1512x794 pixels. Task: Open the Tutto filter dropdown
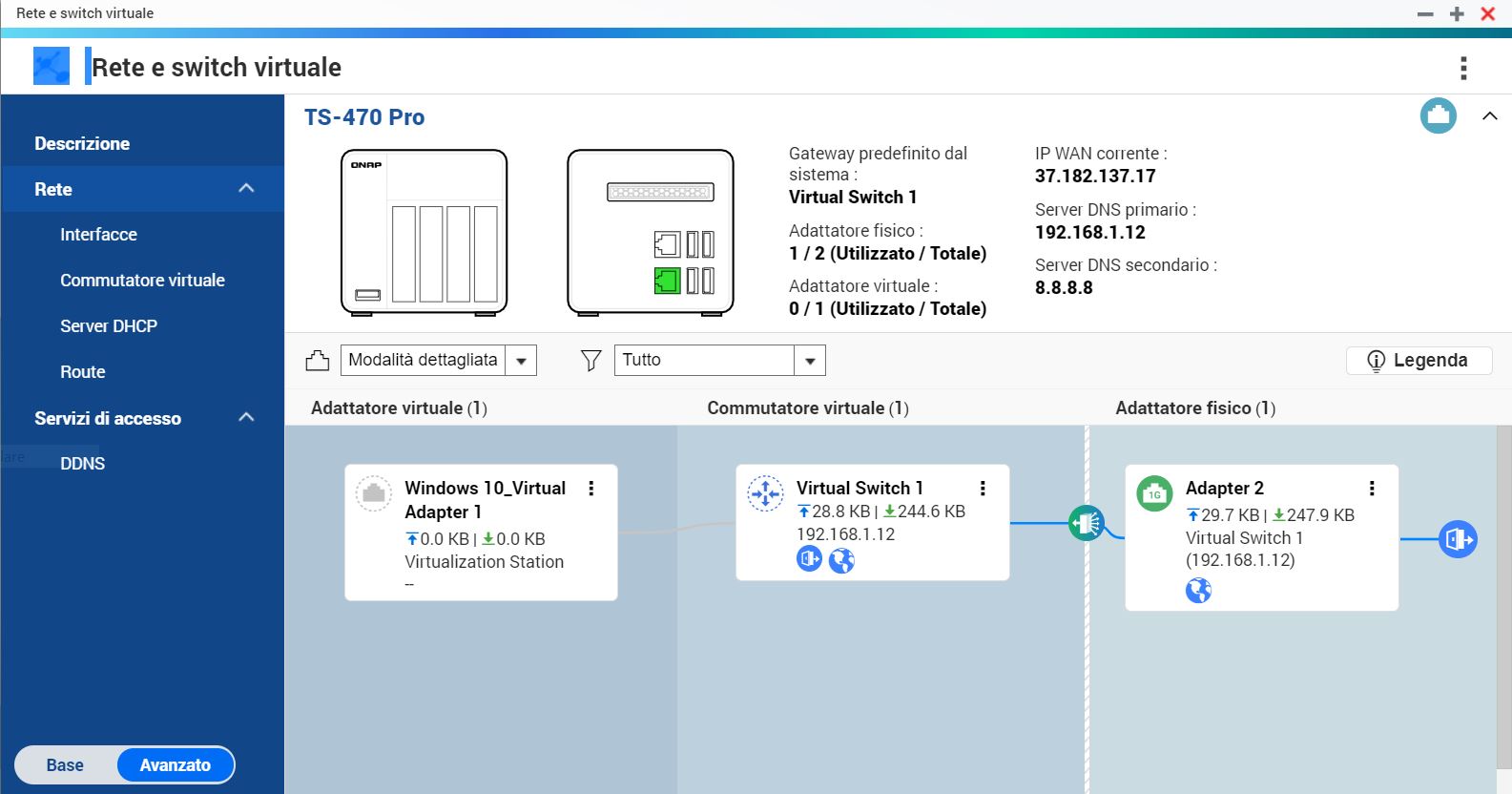[x=810, y=361]
